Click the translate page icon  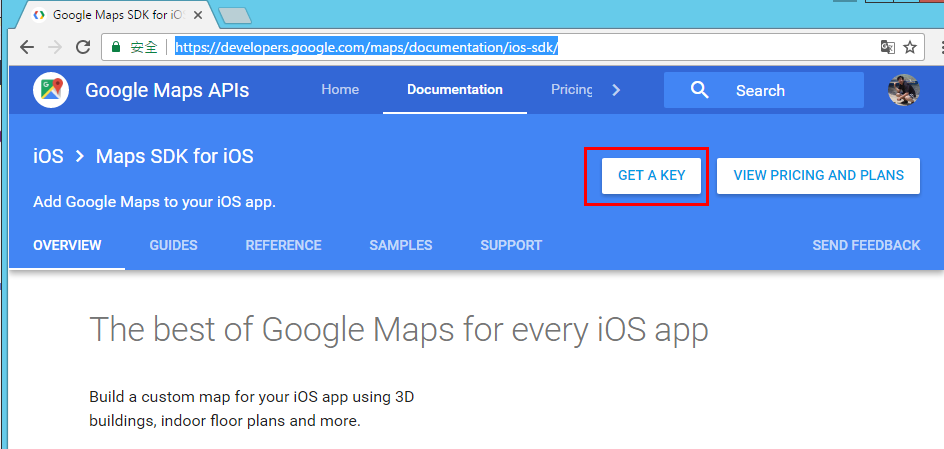pos(887,47)
